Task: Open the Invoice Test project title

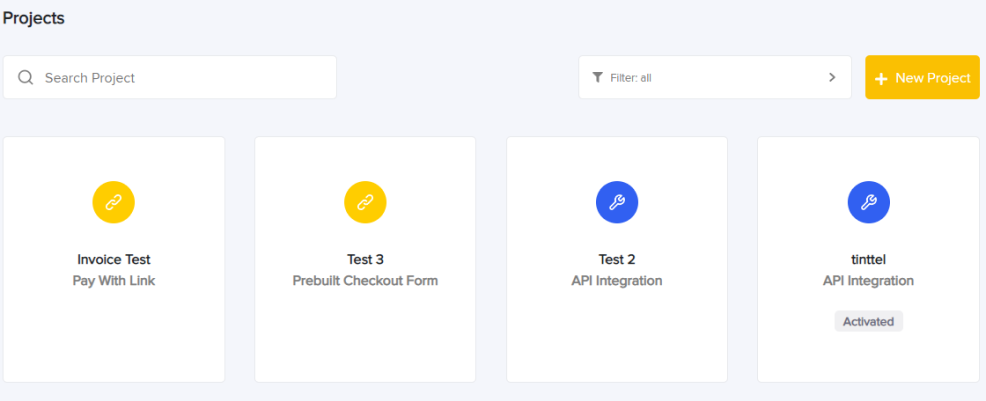Action: point(114,259)
